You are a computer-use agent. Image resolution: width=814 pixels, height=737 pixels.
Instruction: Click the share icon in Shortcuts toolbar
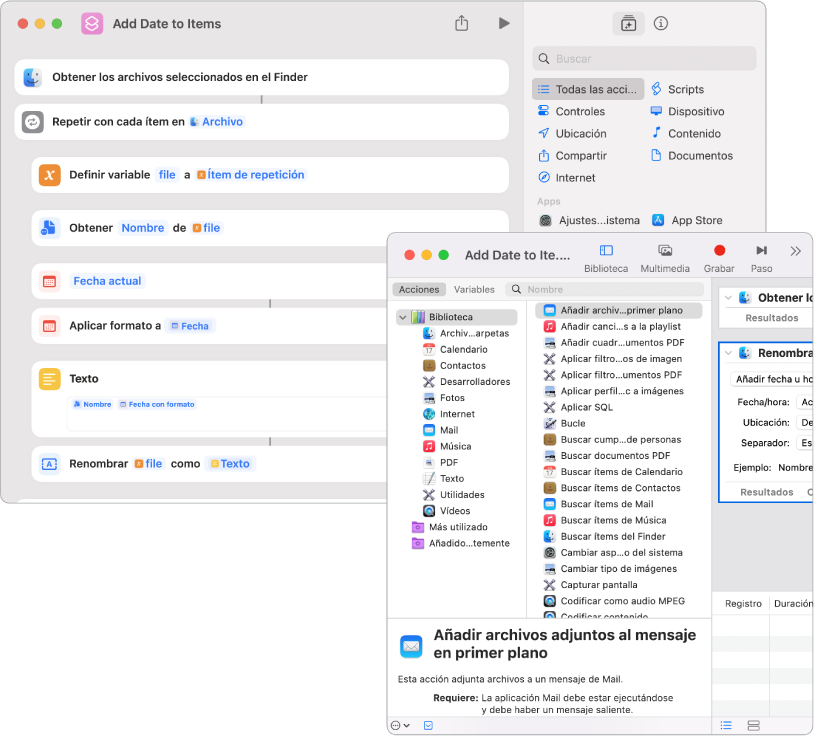point(462,23)
